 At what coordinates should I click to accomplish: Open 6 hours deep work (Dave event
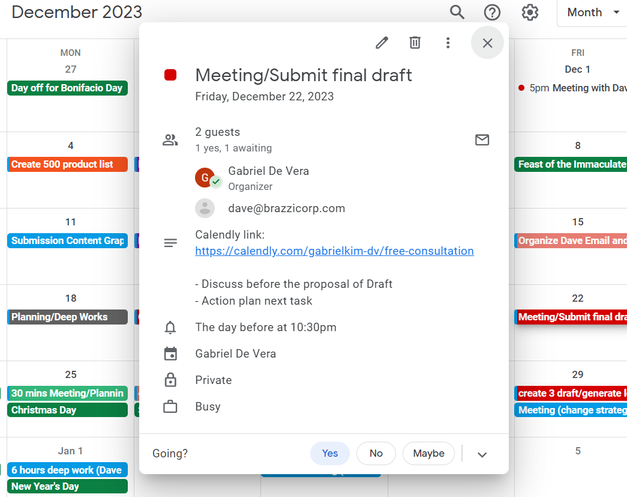[x=68, y=470]
